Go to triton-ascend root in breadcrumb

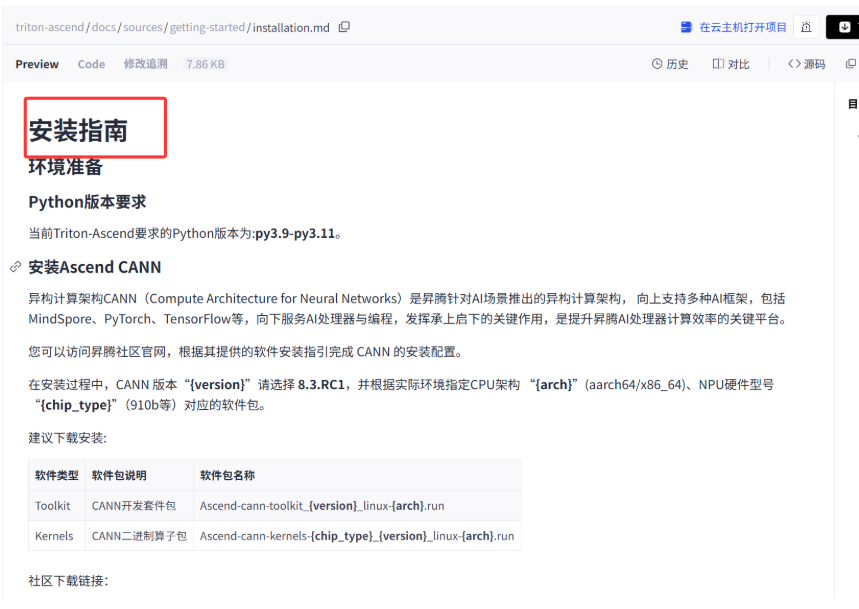[x=50, y=27]
